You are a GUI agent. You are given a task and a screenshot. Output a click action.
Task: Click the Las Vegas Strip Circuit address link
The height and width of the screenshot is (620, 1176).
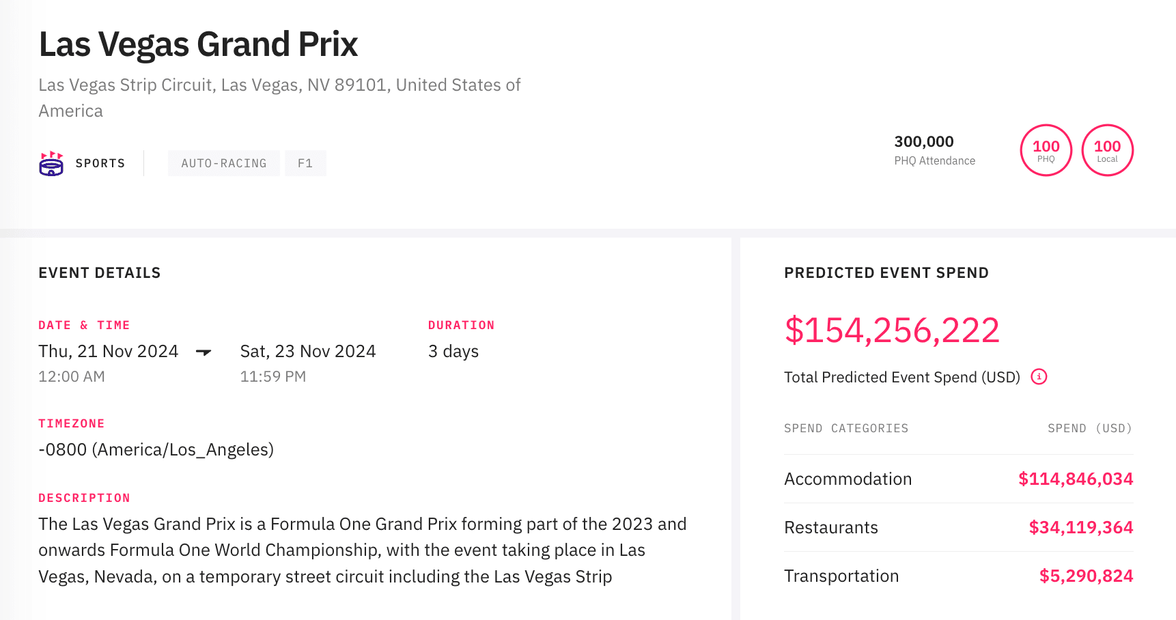(279, 97)
